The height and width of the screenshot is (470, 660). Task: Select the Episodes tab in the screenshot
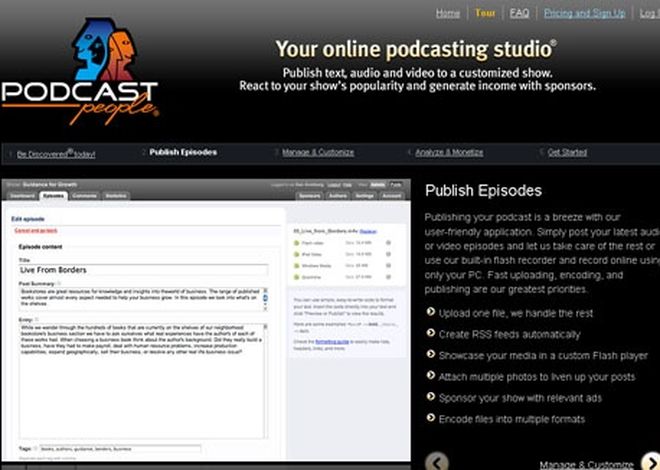(x=53, y=196)
